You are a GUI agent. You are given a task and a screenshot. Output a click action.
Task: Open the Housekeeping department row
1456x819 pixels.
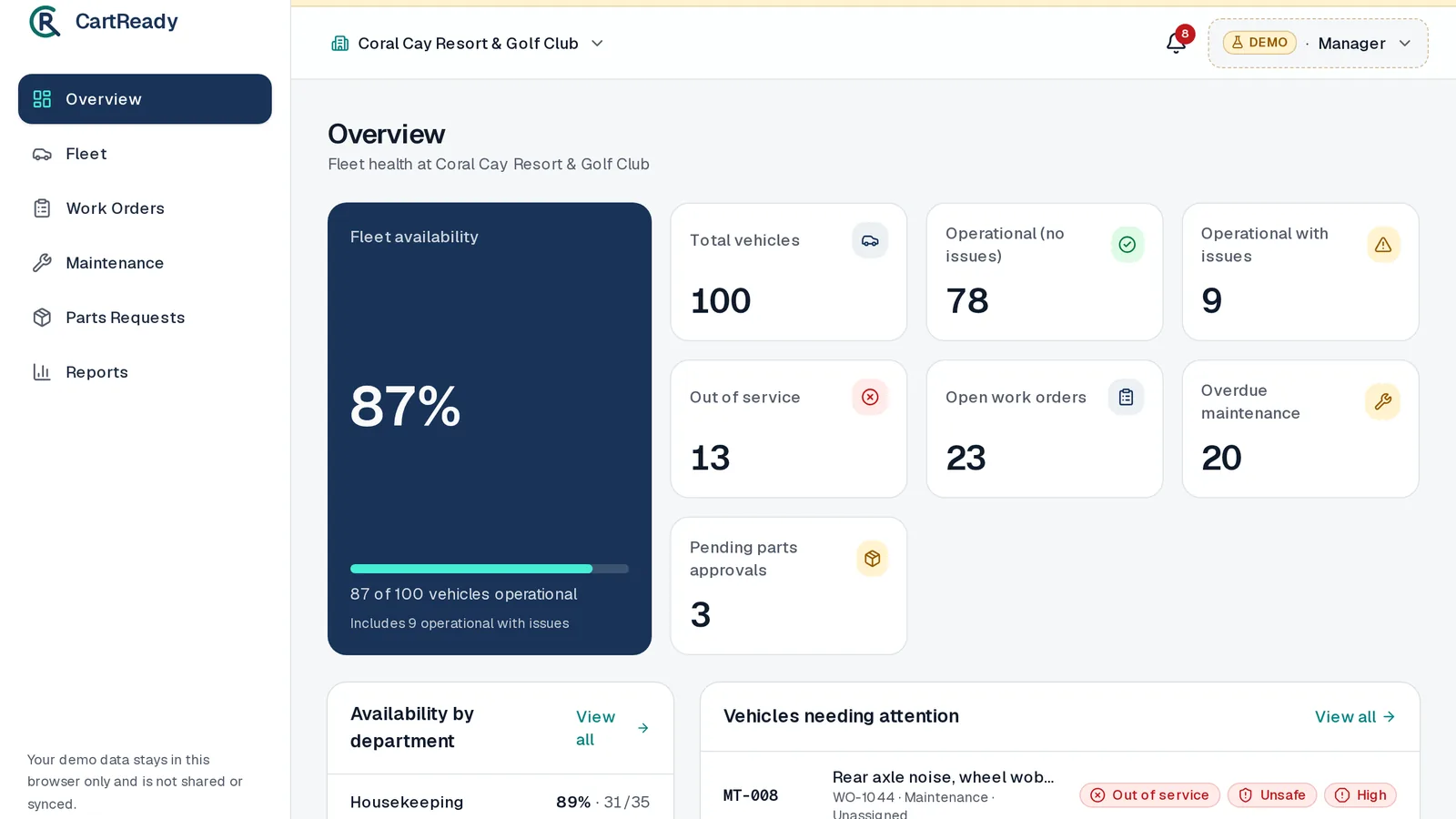tap(500, 802)
